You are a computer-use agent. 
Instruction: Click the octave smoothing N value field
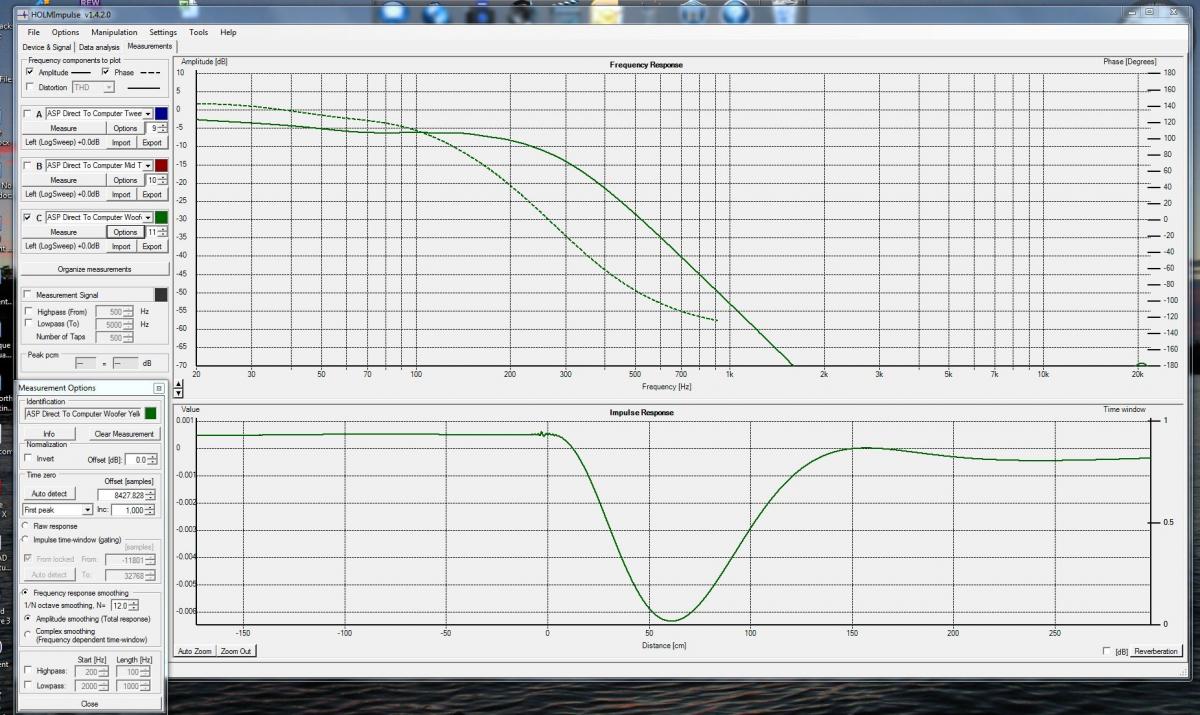point(120,606)
